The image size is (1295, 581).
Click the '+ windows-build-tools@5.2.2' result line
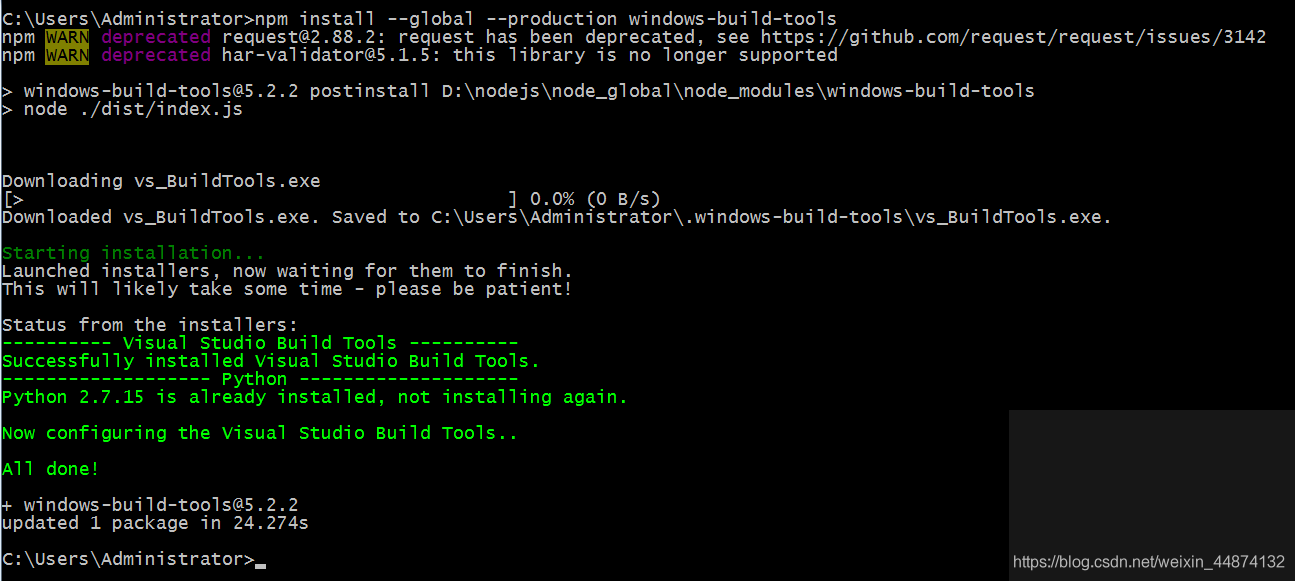tap(150, 505)
